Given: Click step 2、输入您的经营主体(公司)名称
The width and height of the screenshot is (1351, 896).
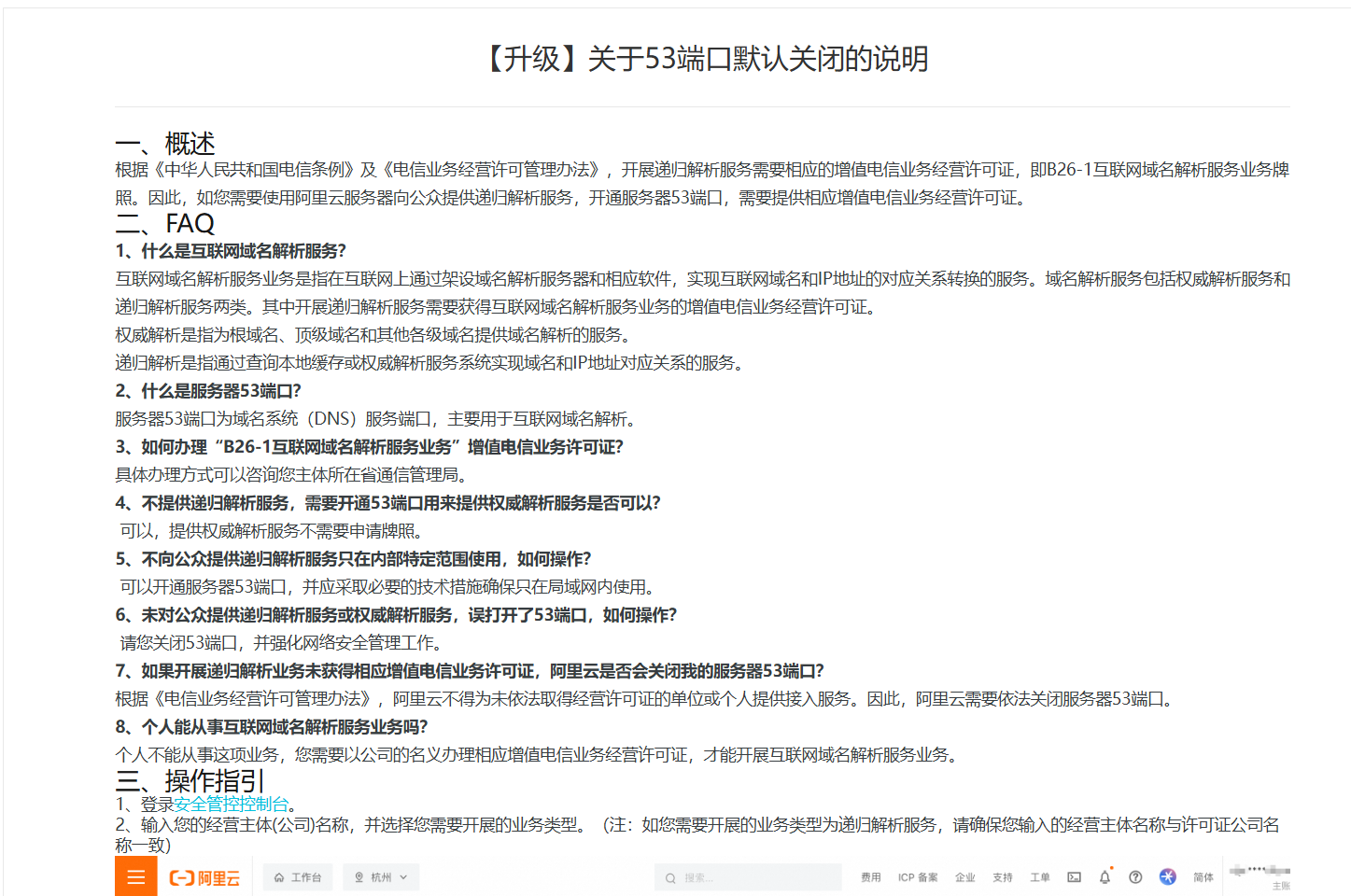Looking at the screenshot, I should [697, 834].
